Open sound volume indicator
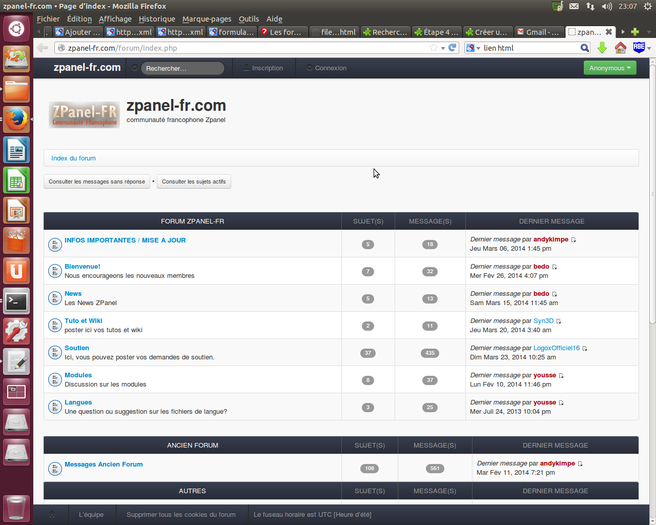This screenshot has width=656, height=525. [x=607, y=6]
